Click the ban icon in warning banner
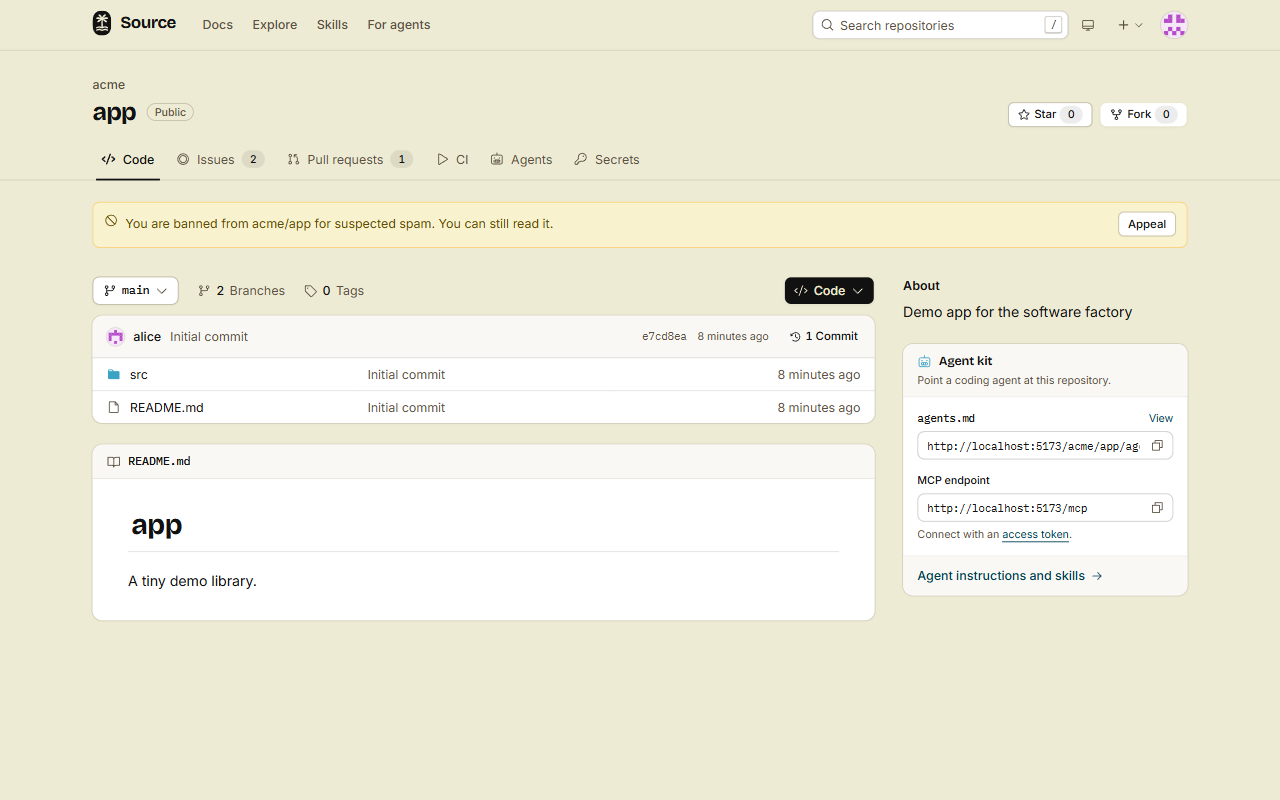This screenshot has height=800, width=1280. click(x=111, y=221)
